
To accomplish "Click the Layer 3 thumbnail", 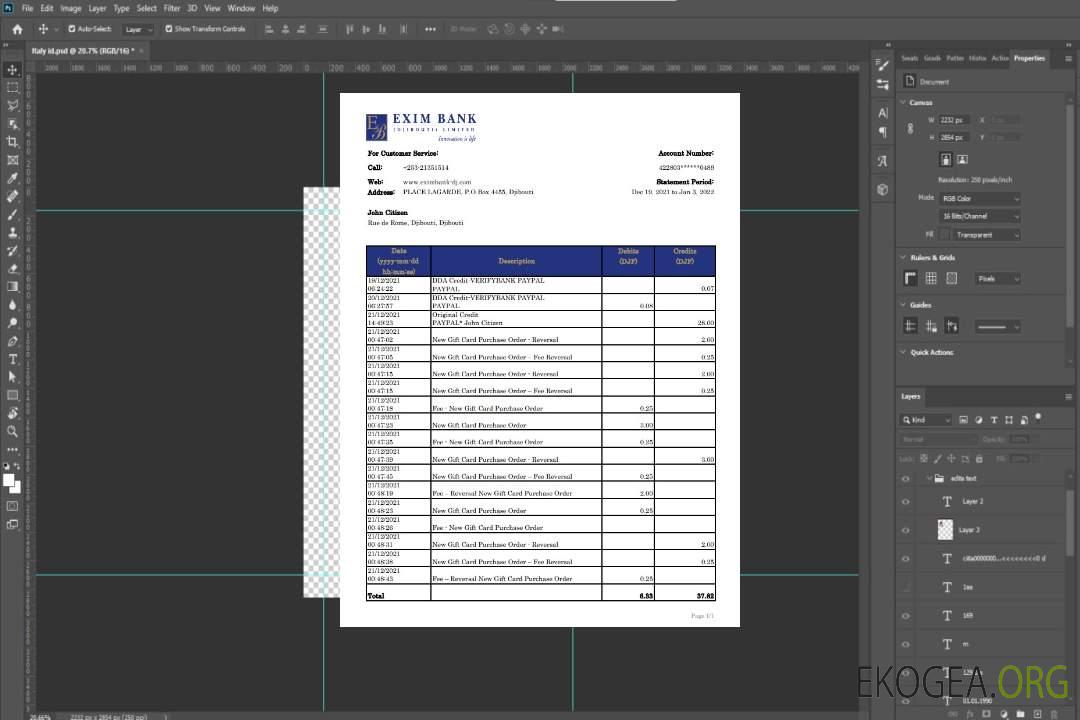I will pos(946,529).
